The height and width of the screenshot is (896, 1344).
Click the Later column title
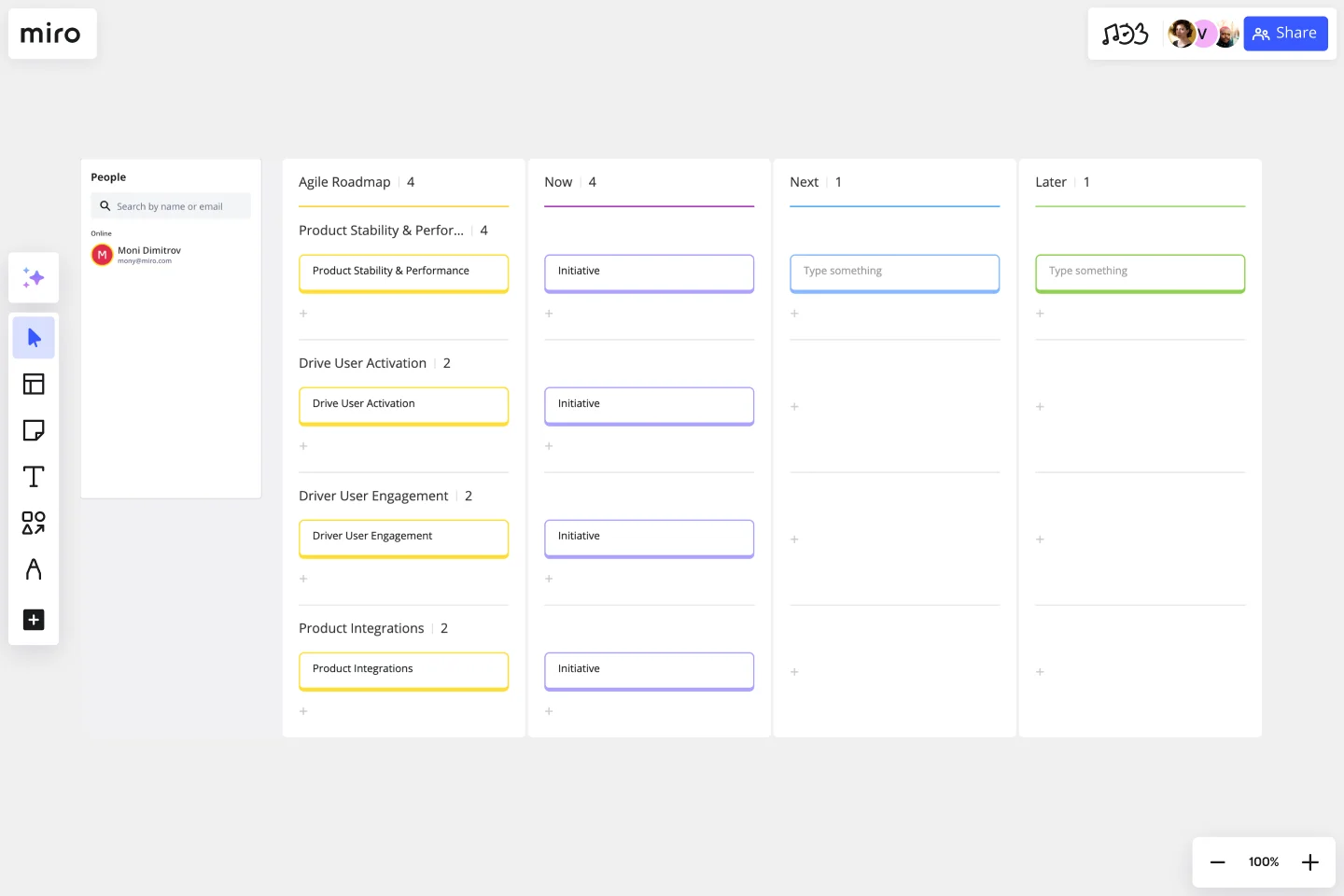tap(1050, 182)
